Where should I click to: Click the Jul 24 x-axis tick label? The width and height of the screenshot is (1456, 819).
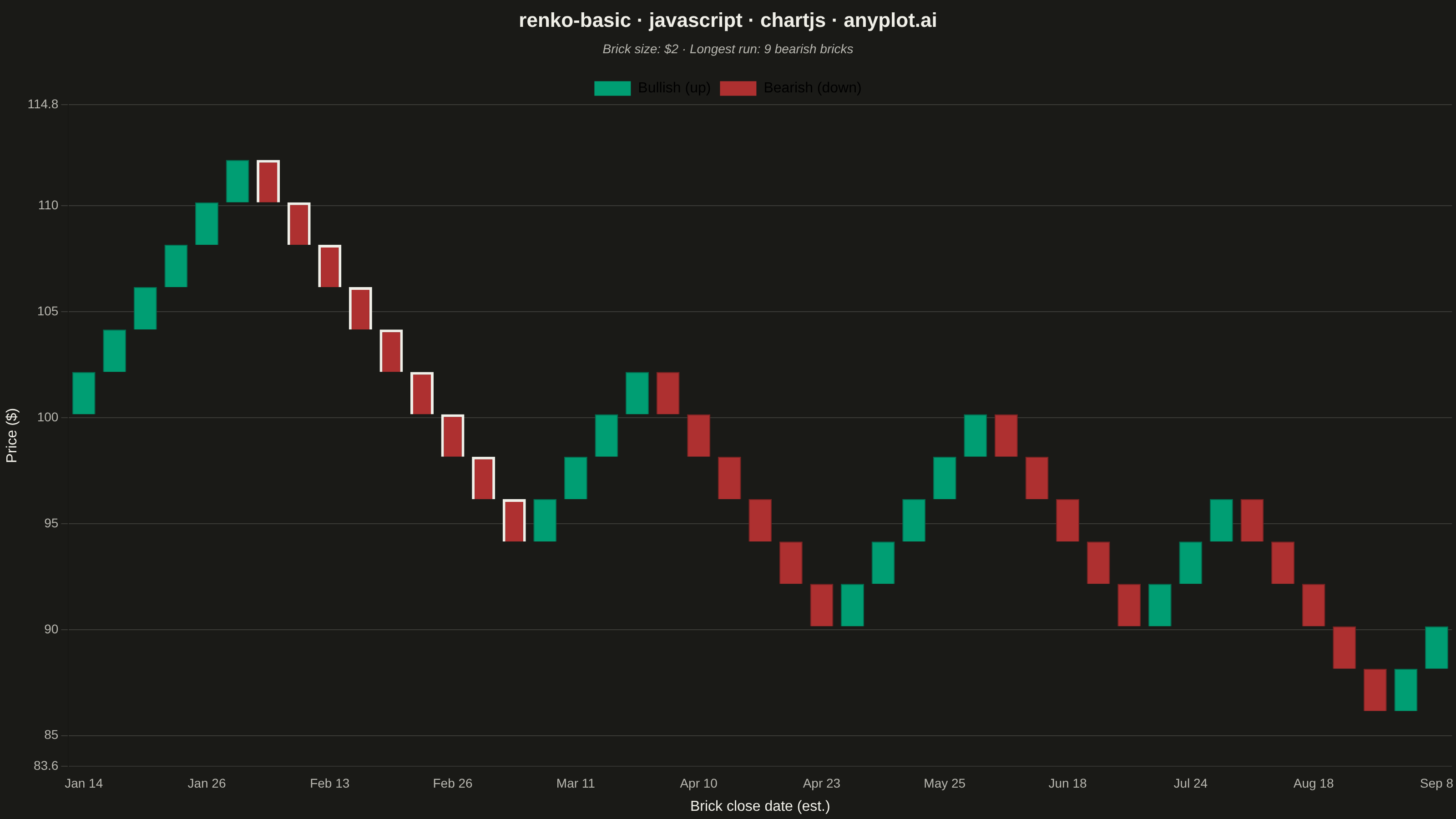tap(1190, 784)
